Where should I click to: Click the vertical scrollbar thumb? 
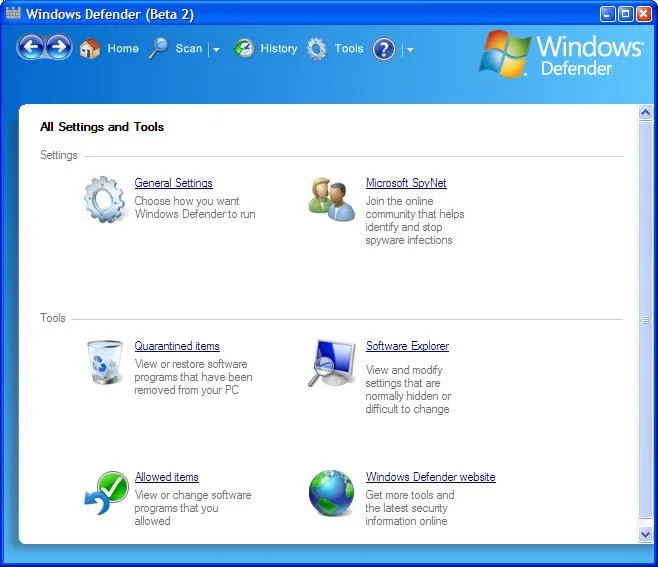tap(645, 320)
